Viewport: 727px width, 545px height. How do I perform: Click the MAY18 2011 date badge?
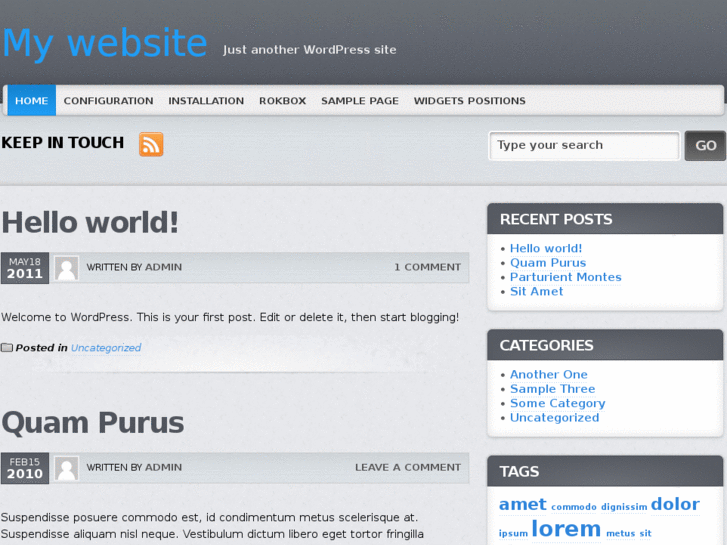coord(25,268)
